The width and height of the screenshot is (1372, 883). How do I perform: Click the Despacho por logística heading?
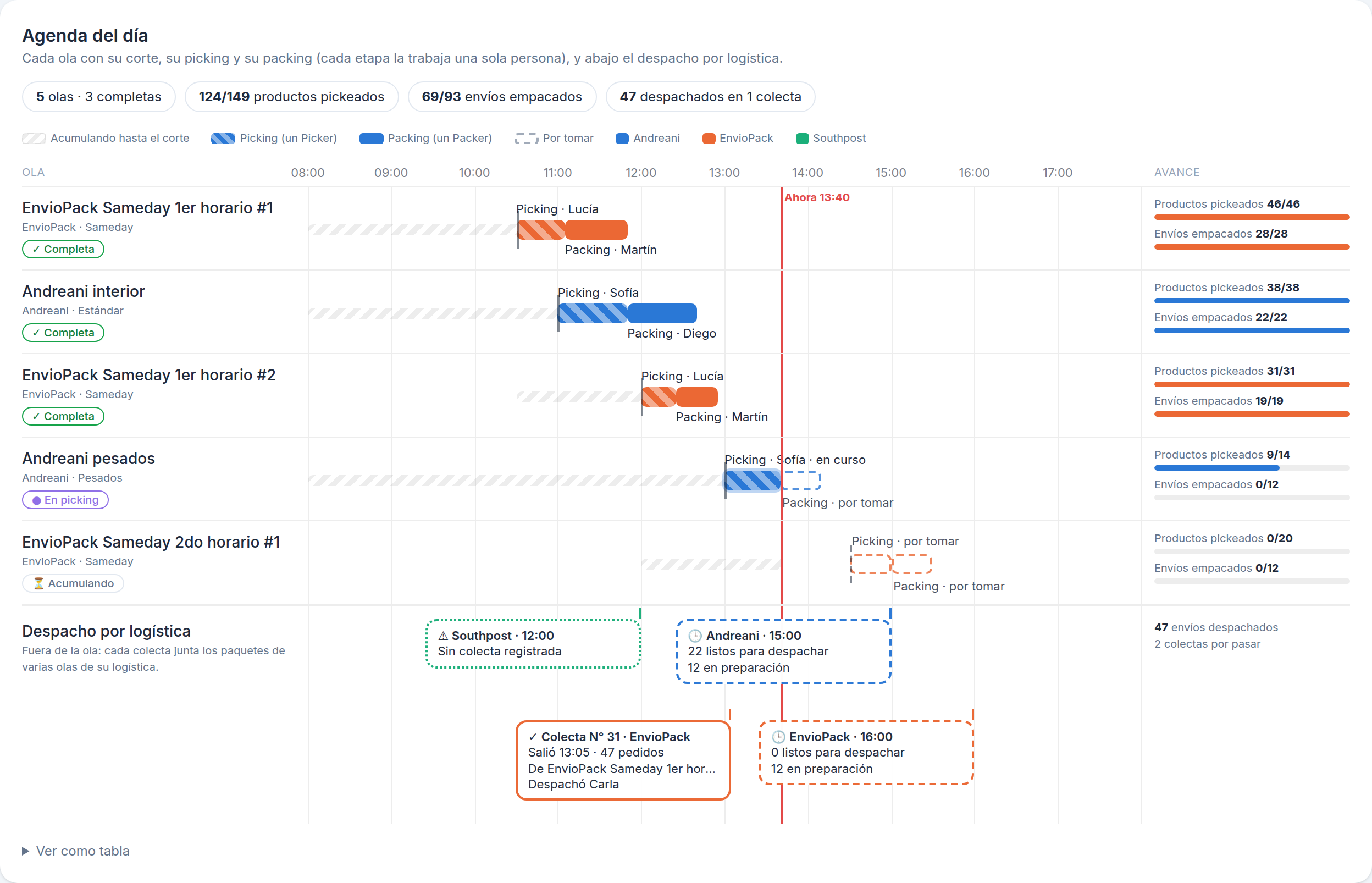coord(106,631)
